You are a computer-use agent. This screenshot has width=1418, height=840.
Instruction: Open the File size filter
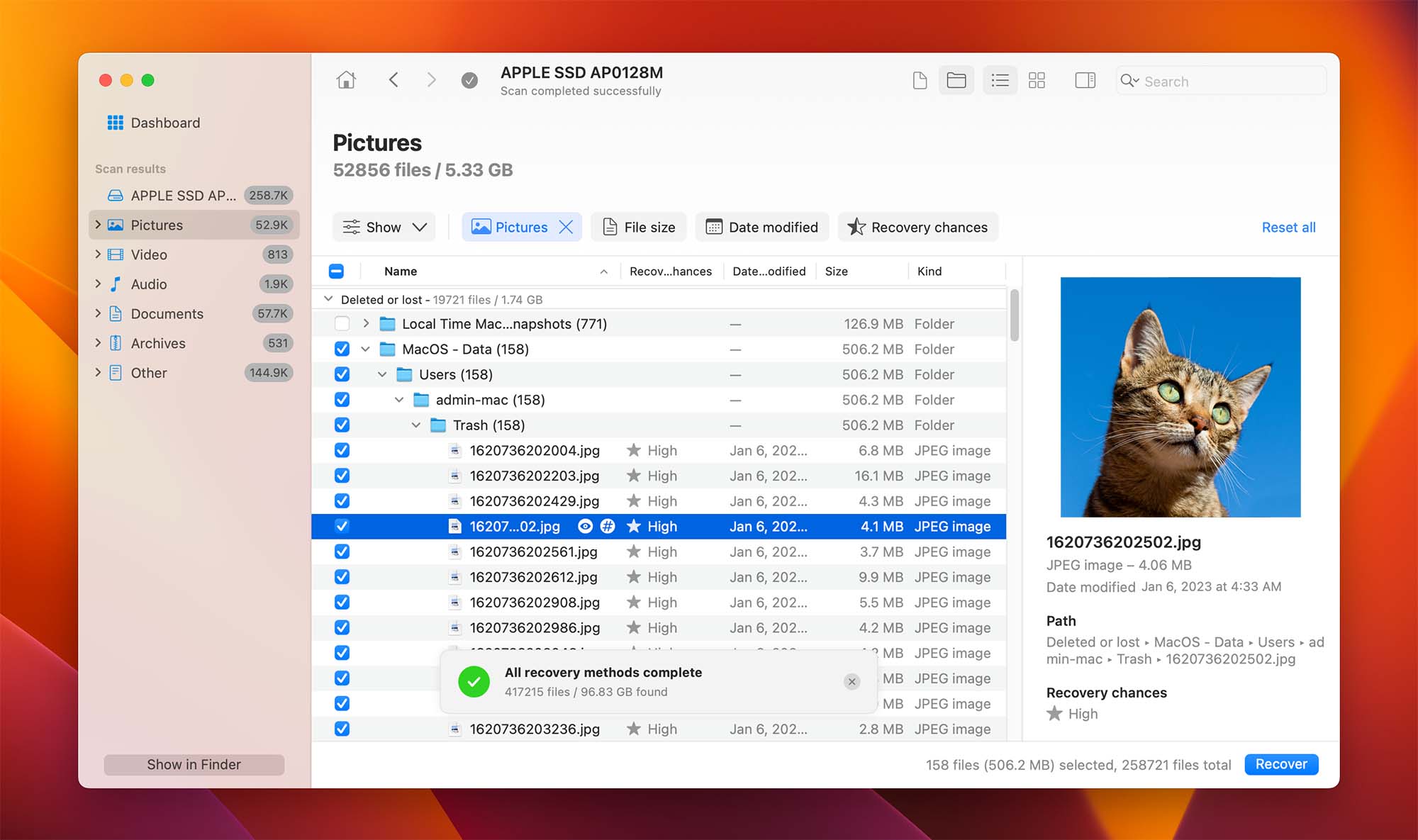[639, 227]
